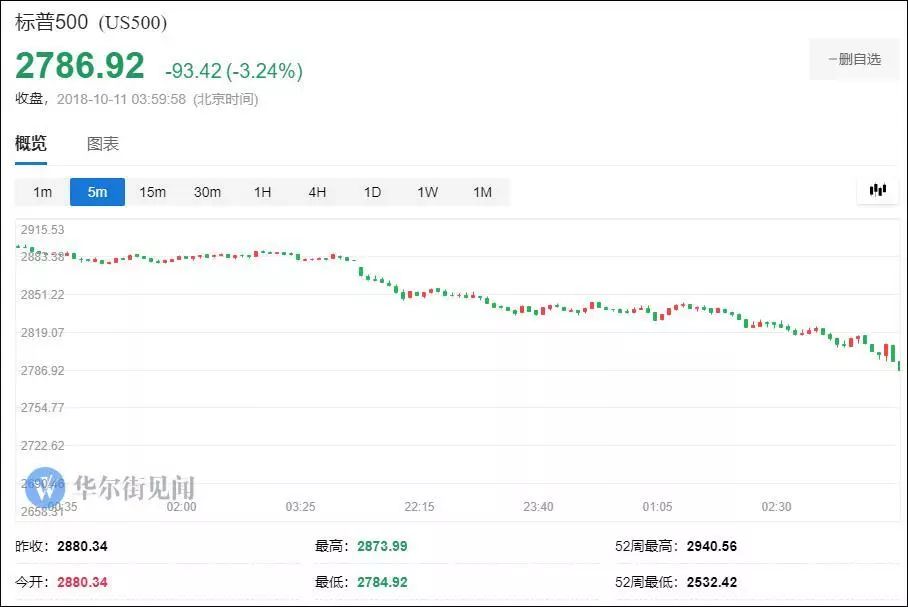
Task: Select the 1M monthly timeframe
Action: point(481,191)
